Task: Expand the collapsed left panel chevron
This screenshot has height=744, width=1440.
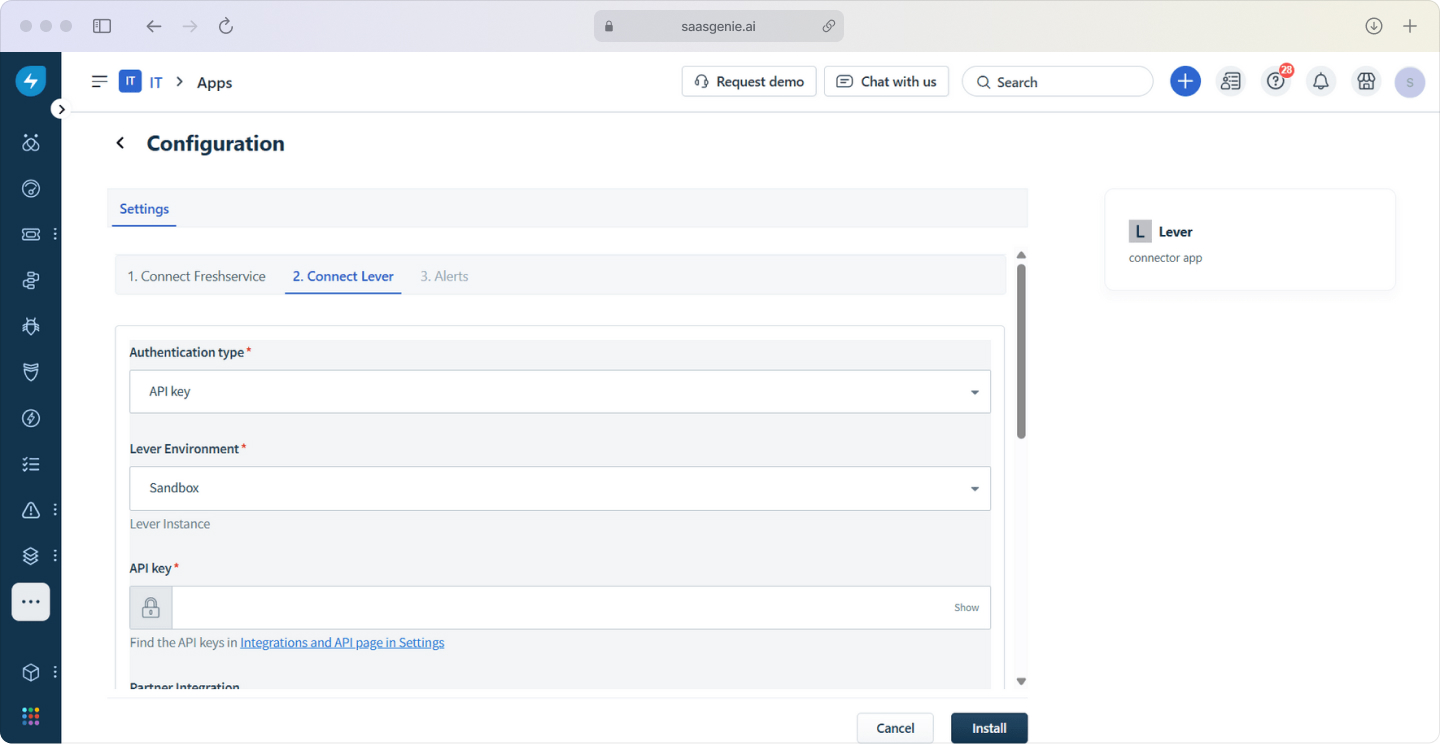Action: click(61, 109)
